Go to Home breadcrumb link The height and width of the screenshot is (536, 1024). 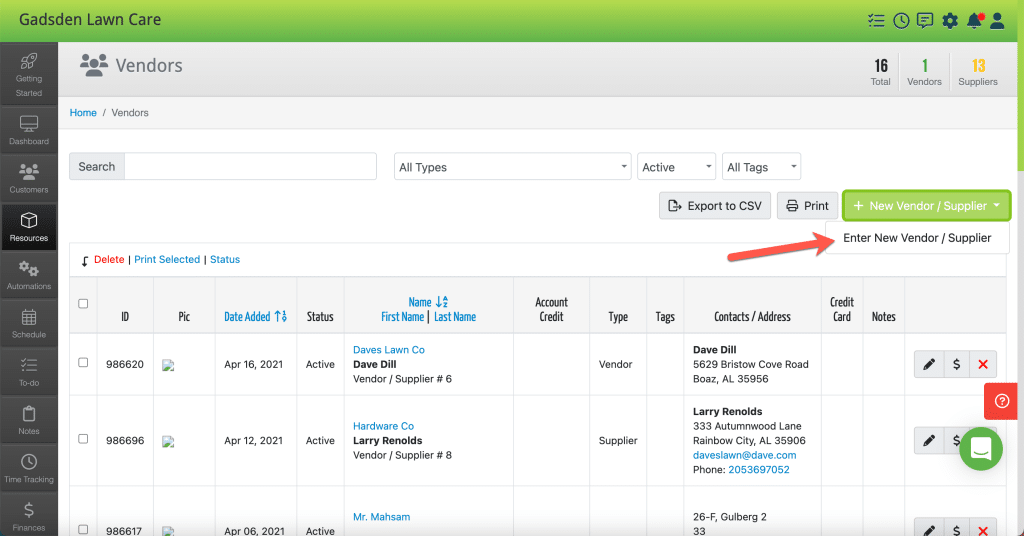pos(83,113)
